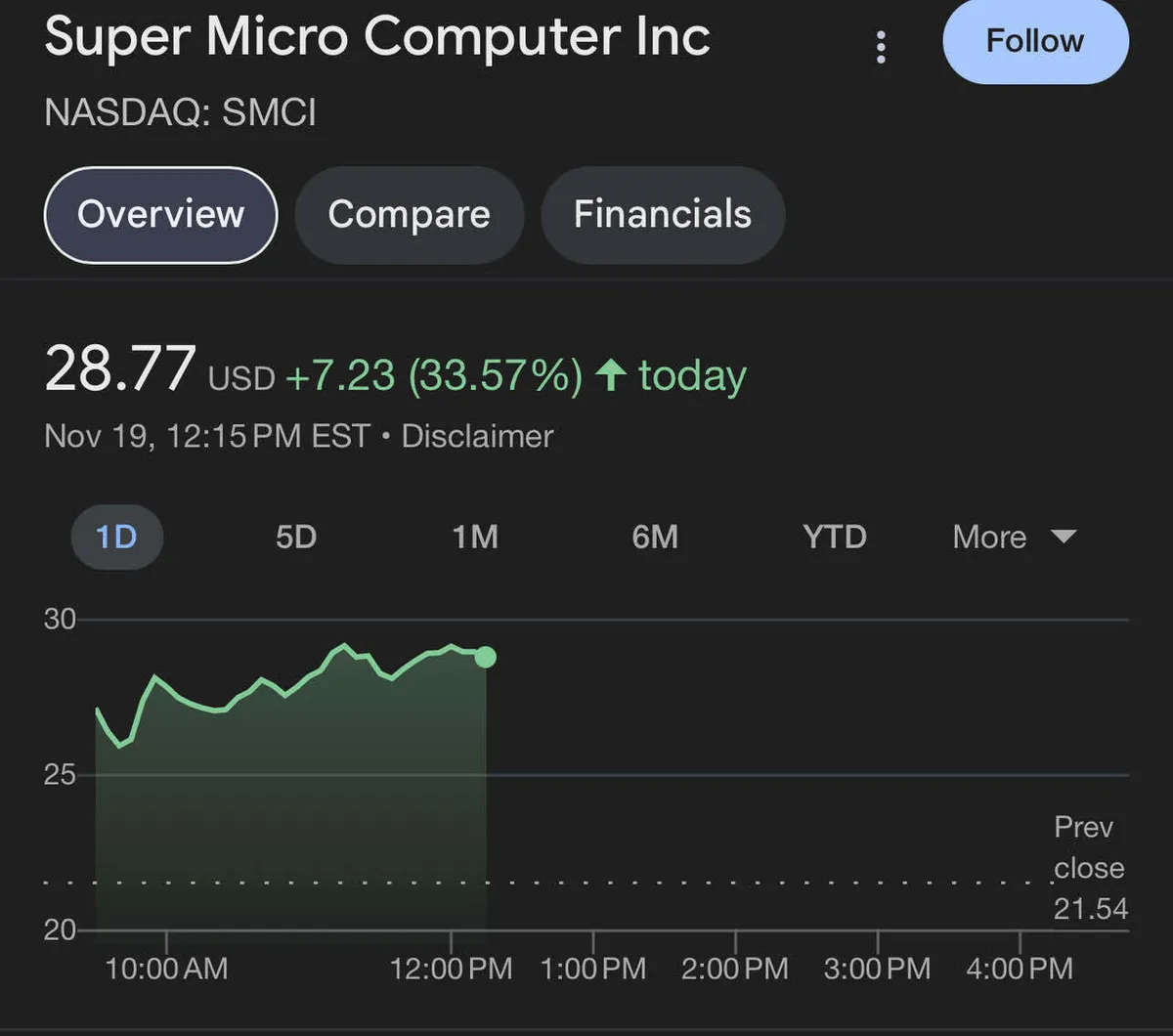The image size is (1173, 1036).
Task: Select the 1D time range
Action: pos(116,537)
